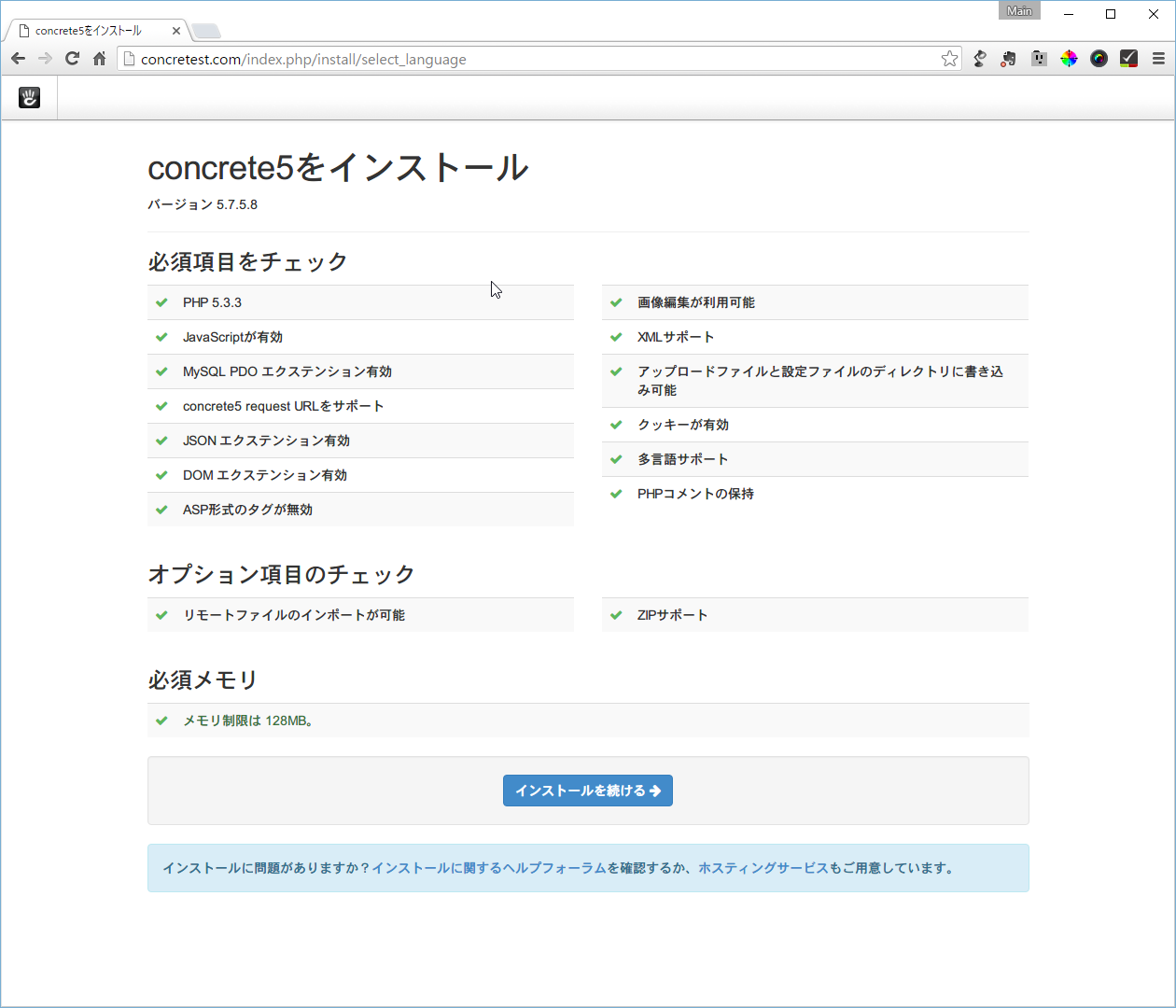Reload the page with refresh icon
The width and height of the screenshot is (1176, 1008).
pyautogui.click(x=72, y=59)
